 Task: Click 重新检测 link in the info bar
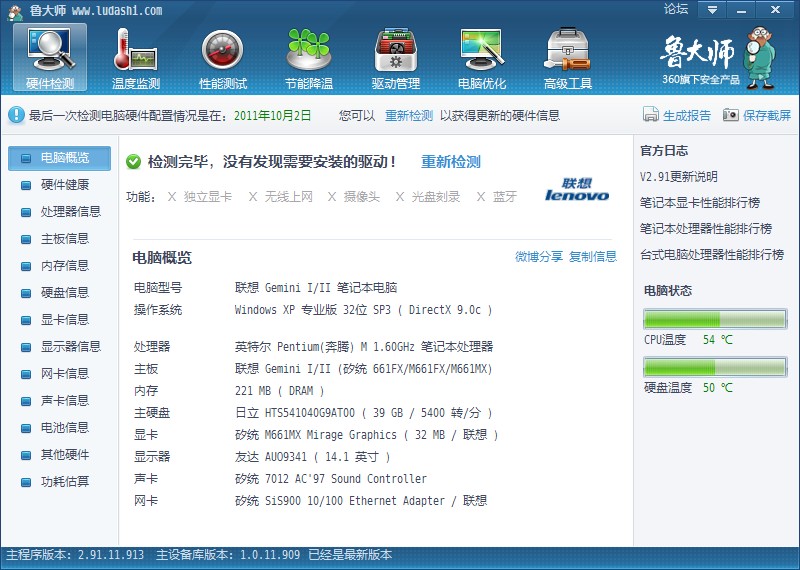coord(409,116)
